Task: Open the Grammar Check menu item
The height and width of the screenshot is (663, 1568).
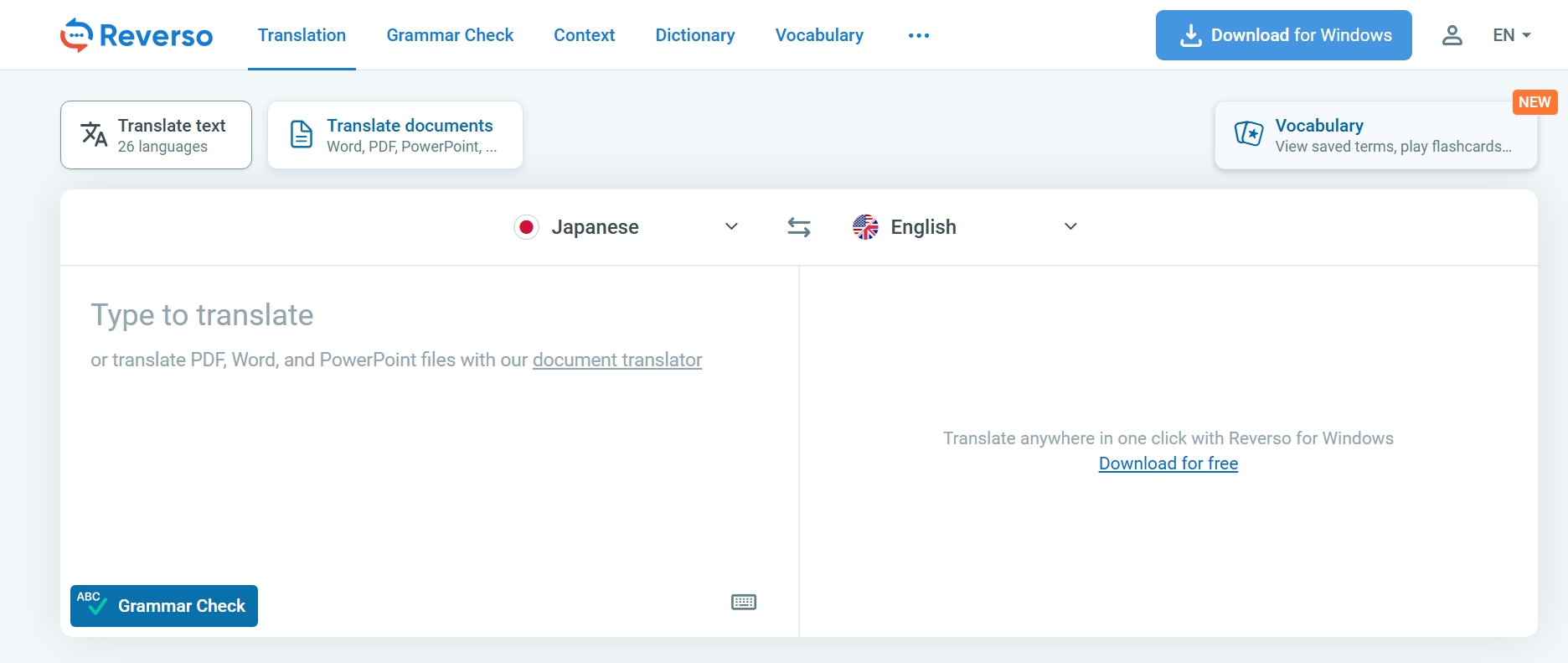Action: (450, 35)
